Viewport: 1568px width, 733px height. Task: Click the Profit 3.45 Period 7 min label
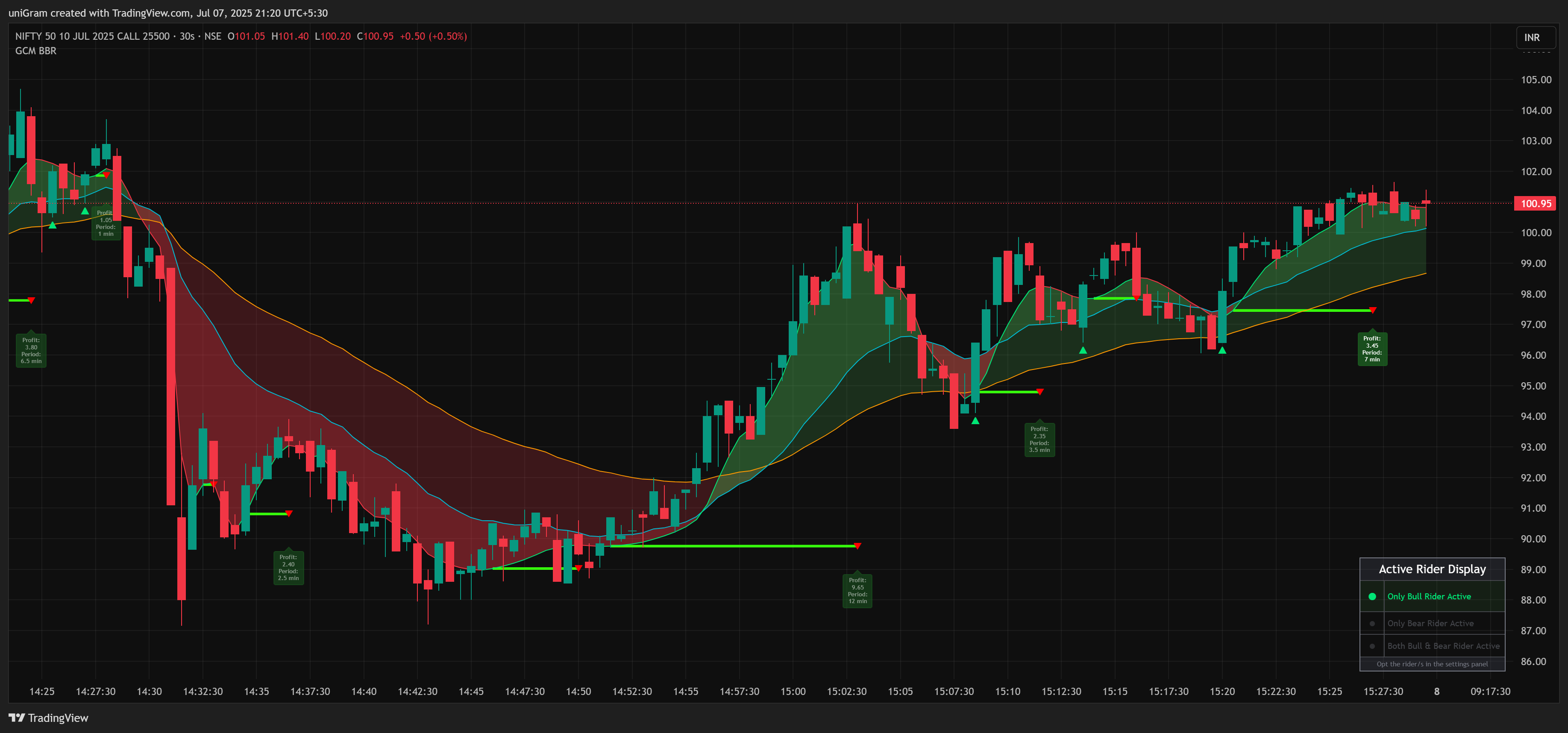[1372, 349]
